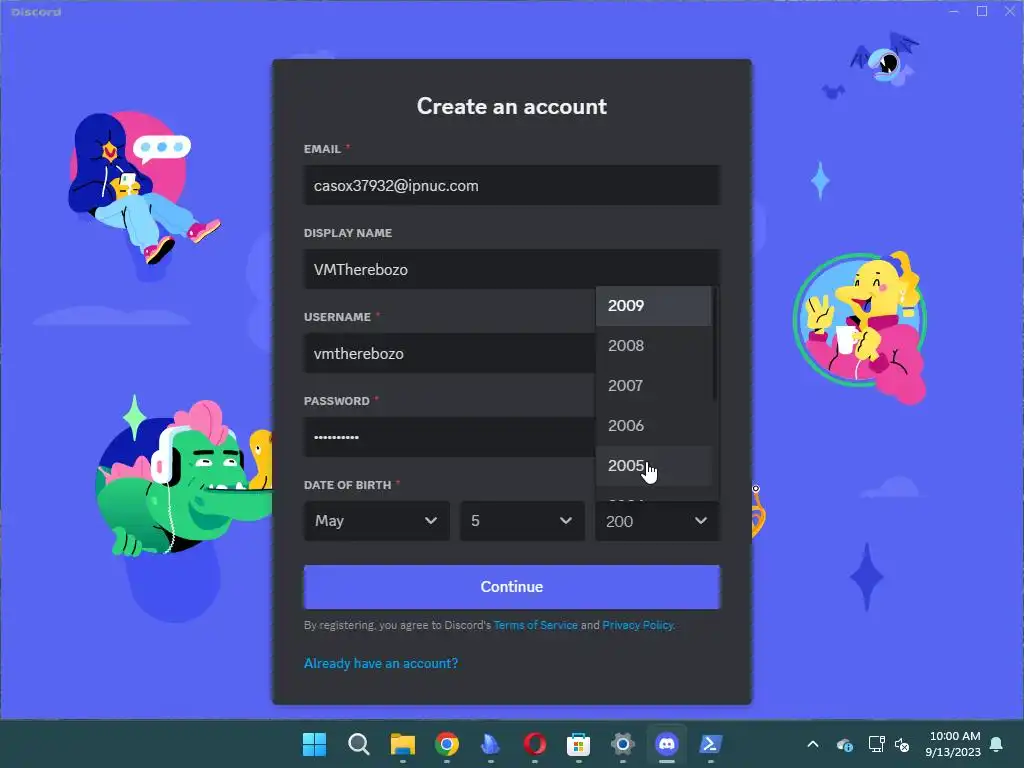The height and width of the screenshot is (768, 1024).
Task: Open the month dropdown showing May
Action: click(377, 520)
